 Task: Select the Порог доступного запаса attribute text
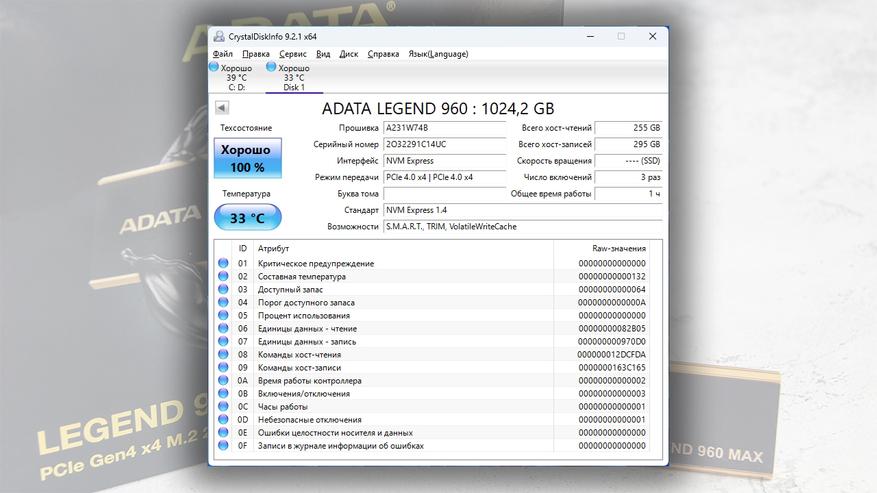[306, 303]
